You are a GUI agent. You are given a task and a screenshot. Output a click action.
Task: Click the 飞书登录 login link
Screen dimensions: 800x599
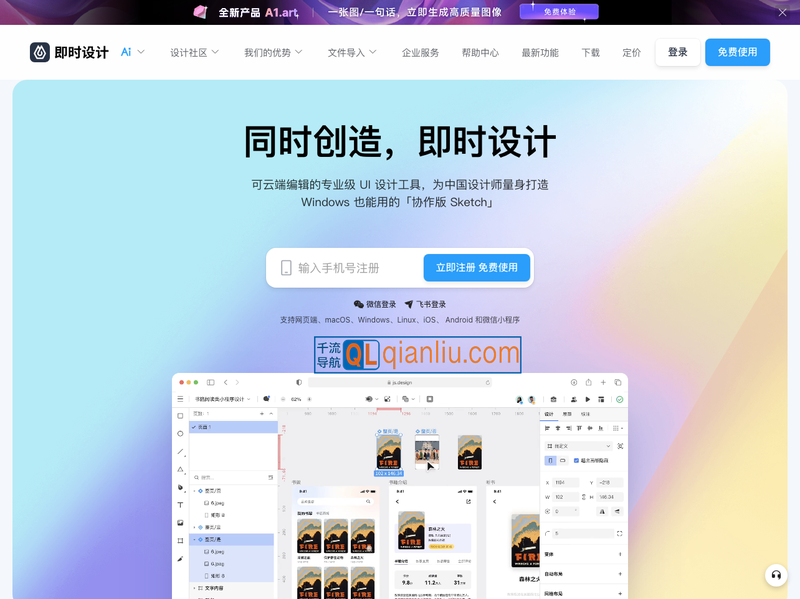tap(428, 304)
